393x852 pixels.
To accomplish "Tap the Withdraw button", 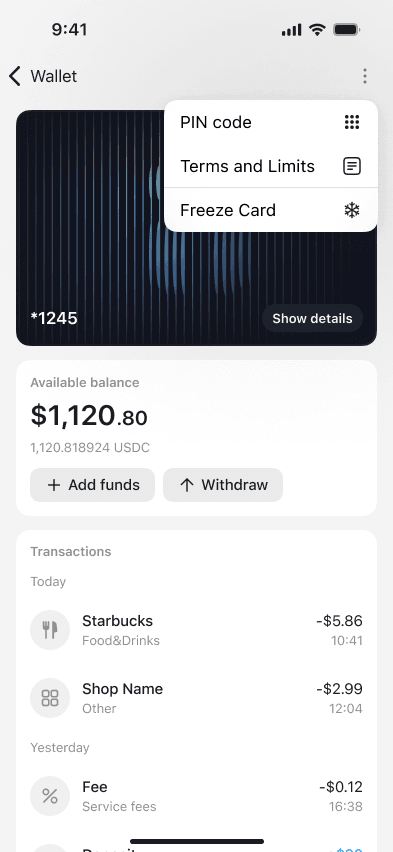I will [x=223, y=485].
